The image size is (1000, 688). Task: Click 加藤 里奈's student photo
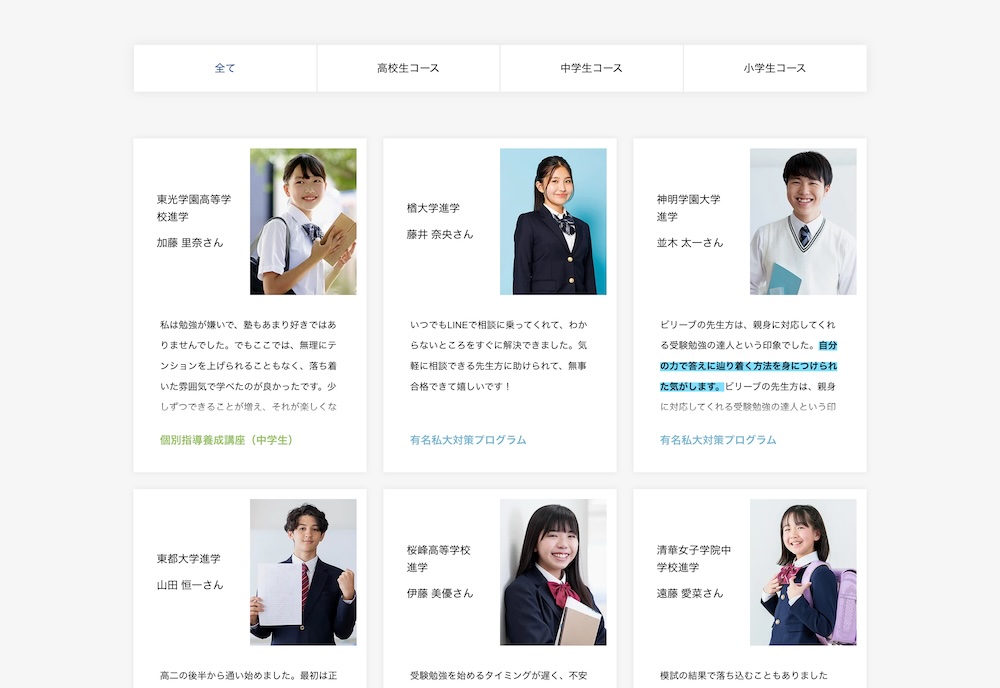pyautogui.click(x=303, y=221)
